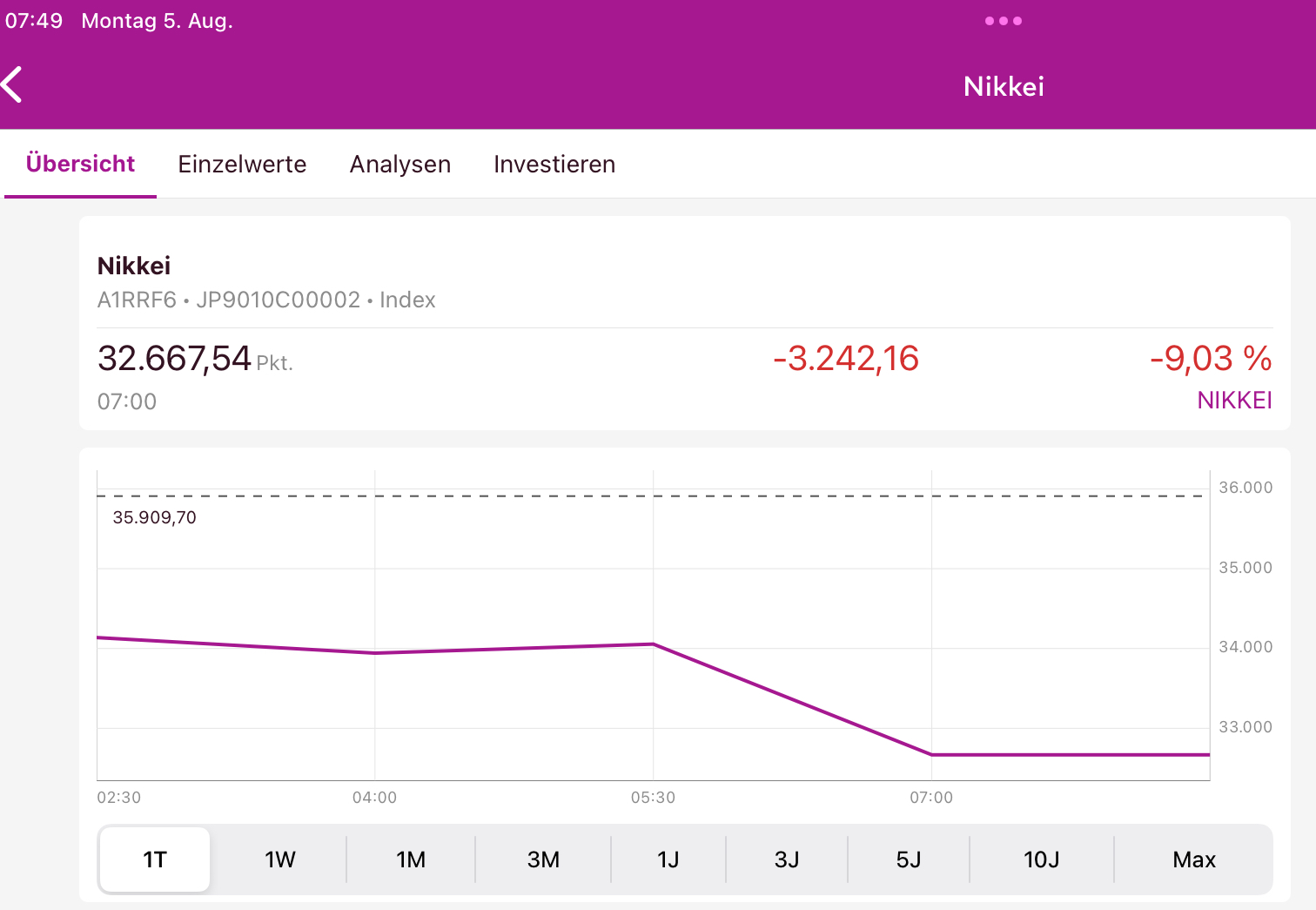Viewport: 1316px width, 910px height.
Task: Tap the NIKKEI exchange link
Action: click(1234, 401)
